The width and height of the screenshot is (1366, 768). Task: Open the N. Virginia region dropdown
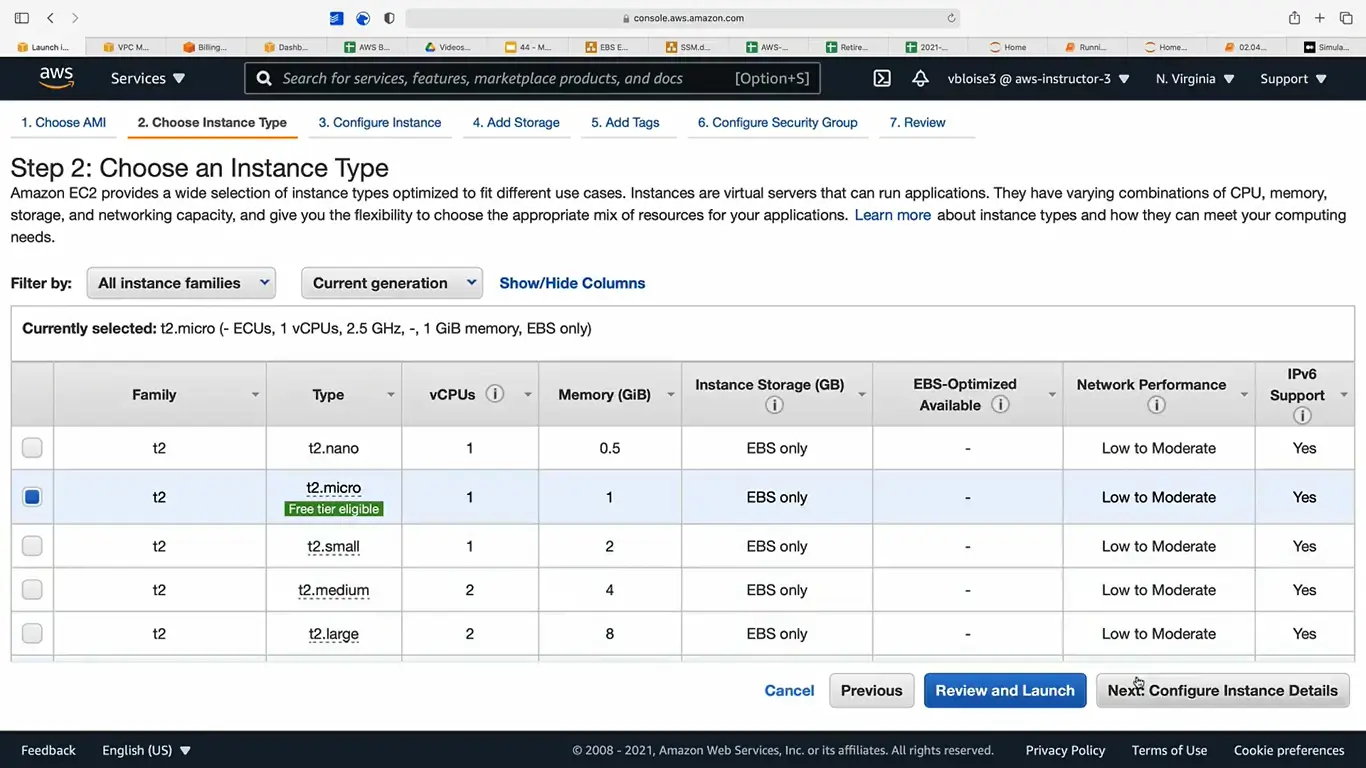tap(1195, 78)
